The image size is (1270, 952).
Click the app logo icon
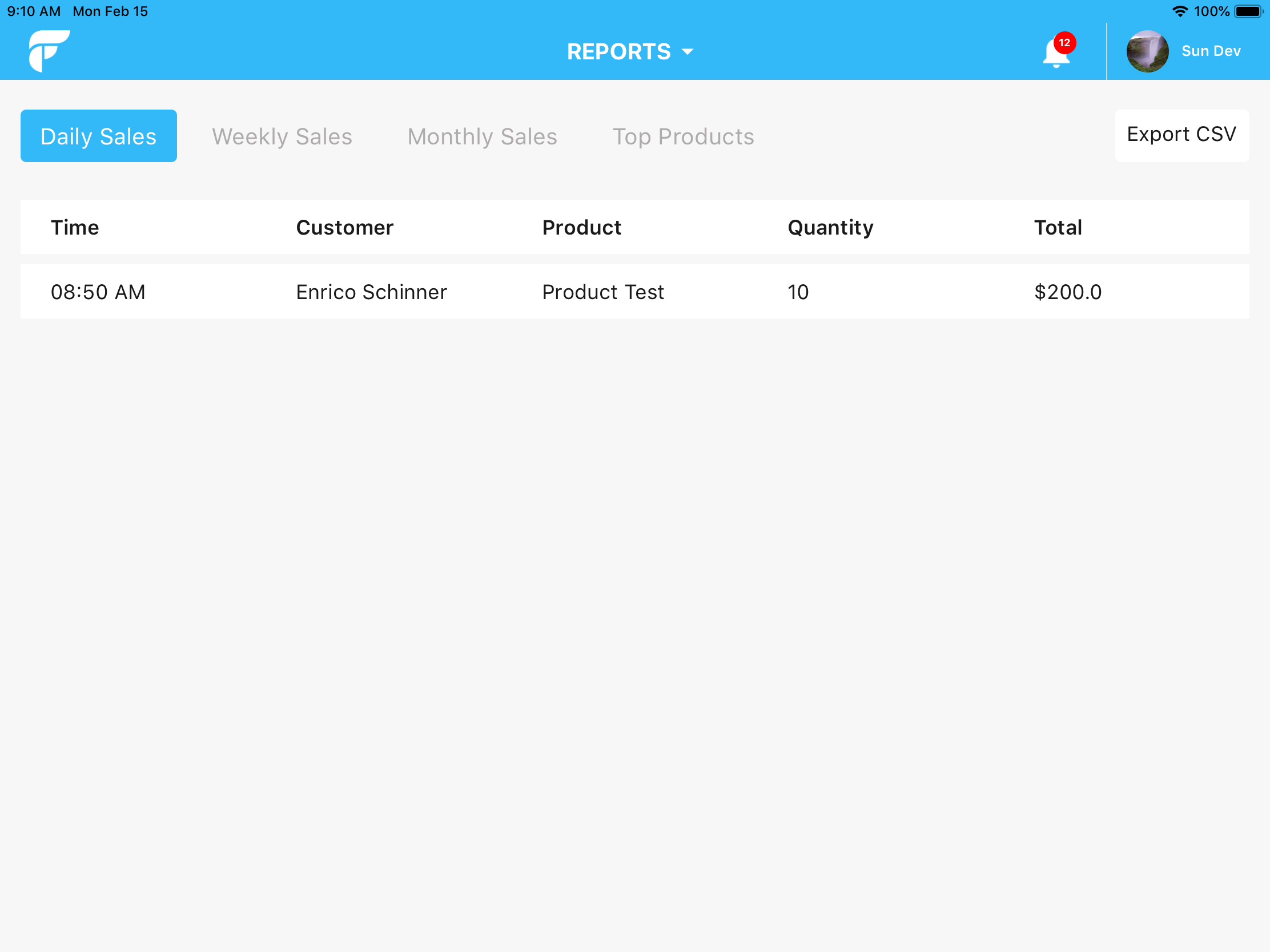coord(49,51)
